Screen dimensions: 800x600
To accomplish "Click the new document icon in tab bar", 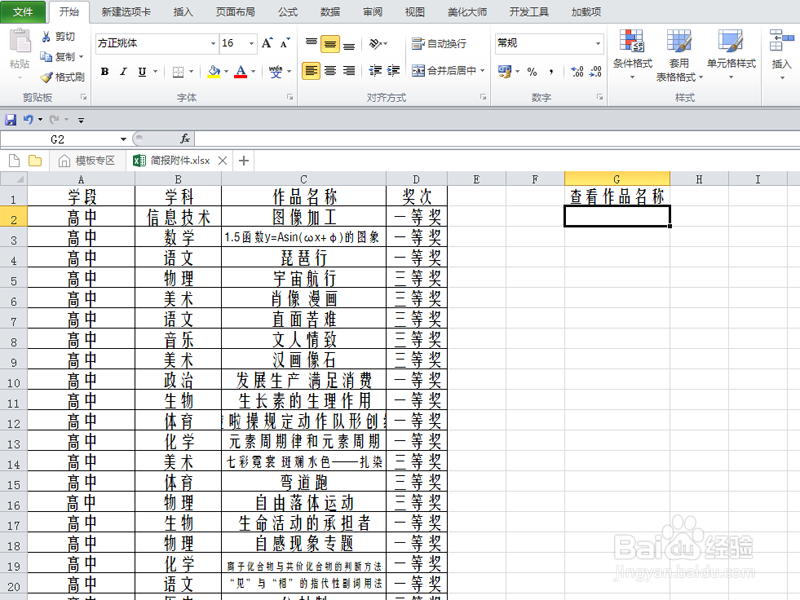I will (x=14, y=161).
